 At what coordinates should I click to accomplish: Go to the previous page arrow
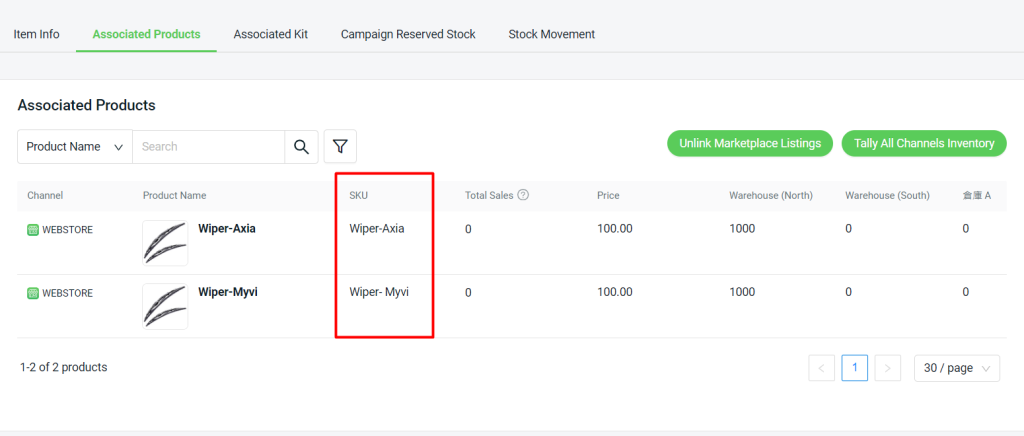[x=822, y=368]
